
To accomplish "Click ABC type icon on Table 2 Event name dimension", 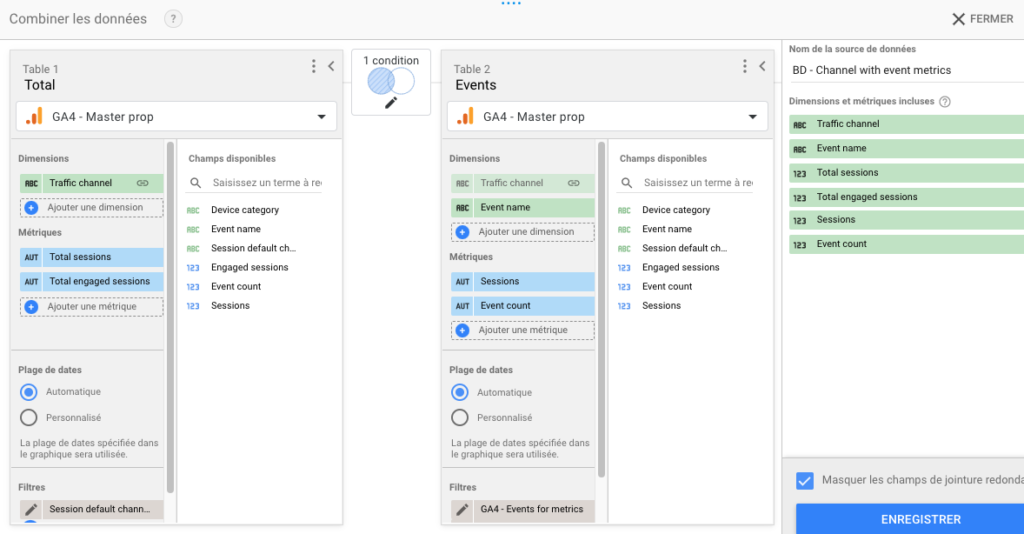I will pyautogui.click(x=462, y=208).
